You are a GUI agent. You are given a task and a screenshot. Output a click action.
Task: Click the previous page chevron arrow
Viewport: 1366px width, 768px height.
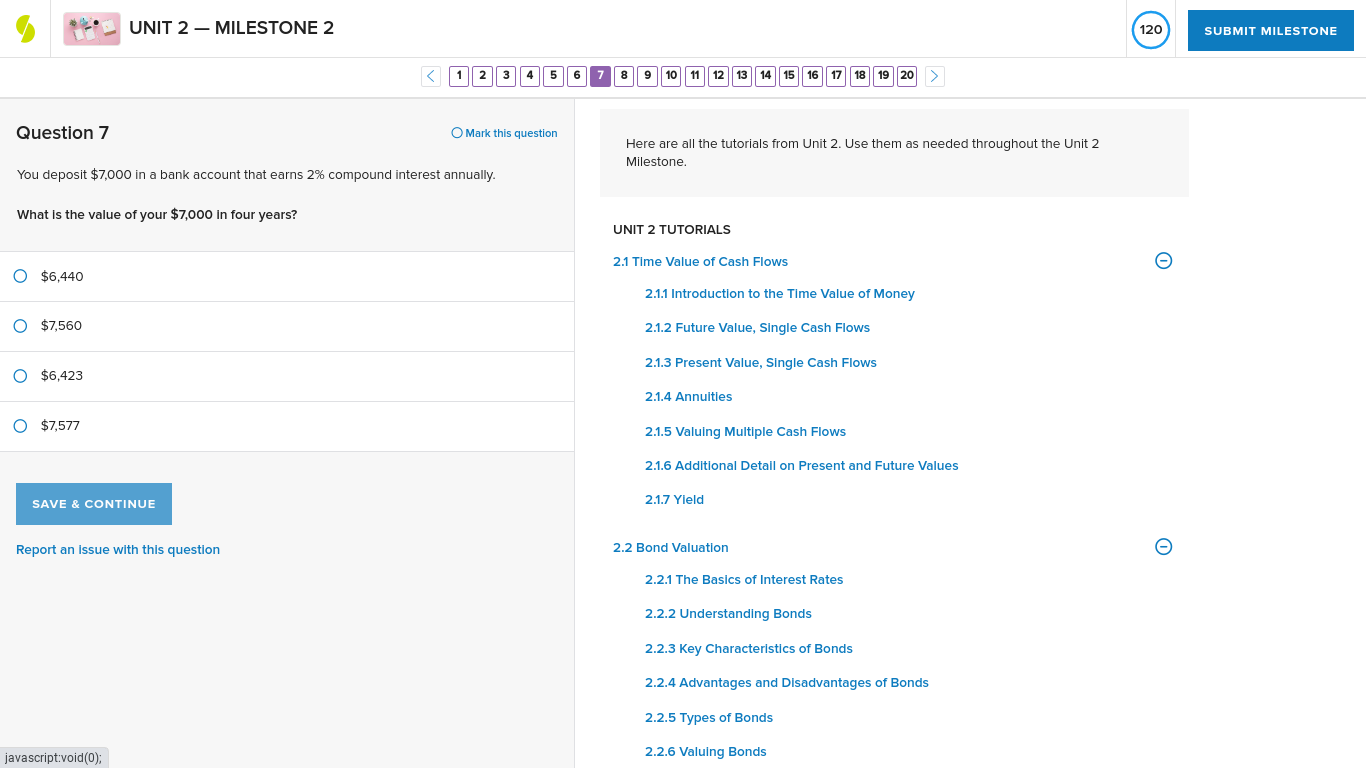click(430, 76)
